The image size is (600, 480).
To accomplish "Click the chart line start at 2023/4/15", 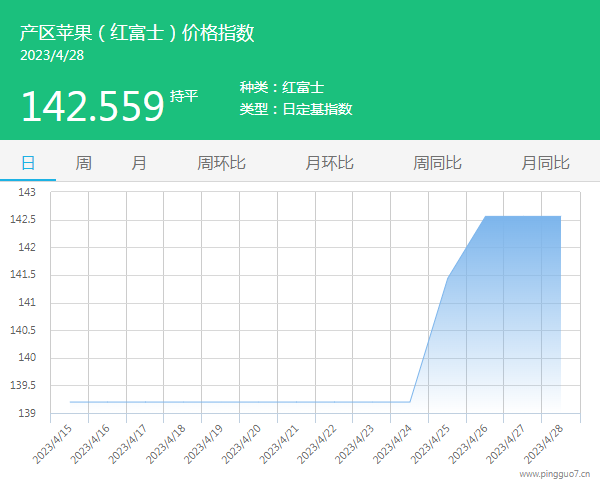I will pos(70,402).
